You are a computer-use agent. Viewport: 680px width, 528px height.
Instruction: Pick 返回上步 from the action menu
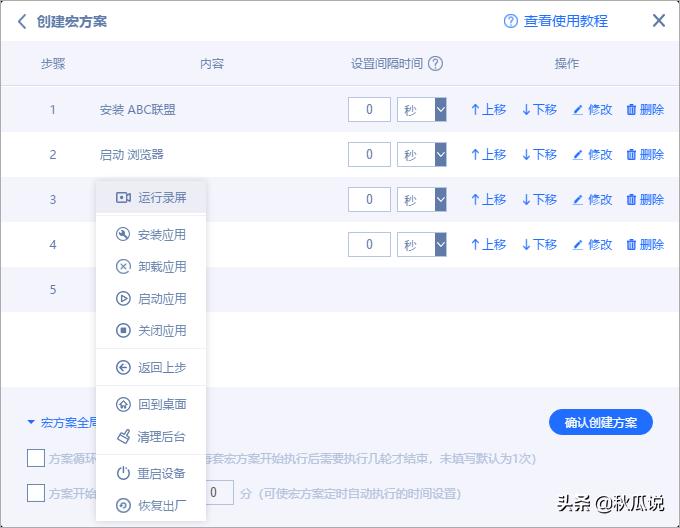click(151, 368)
